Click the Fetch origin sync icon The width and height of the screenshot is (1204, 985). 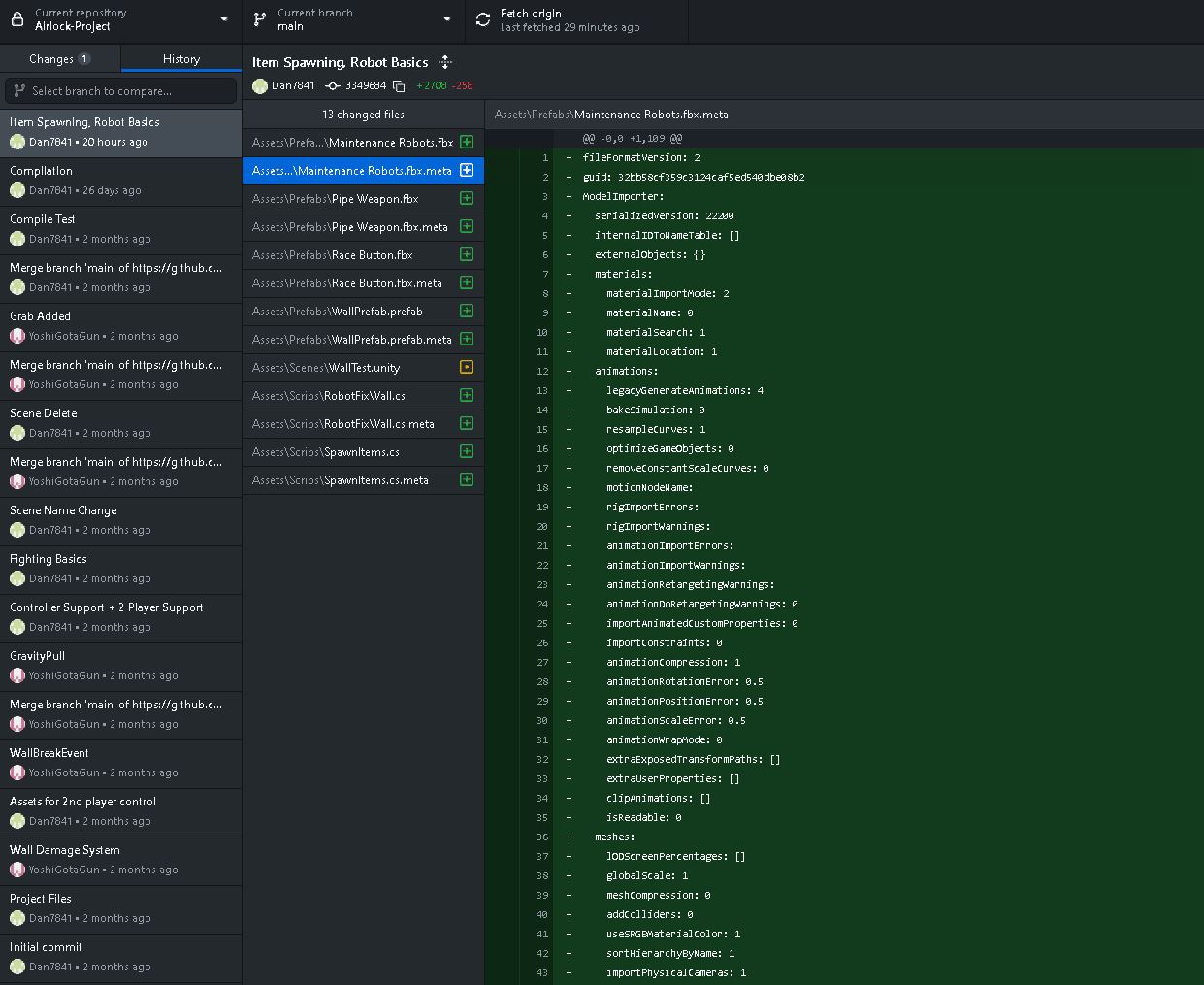(x=483, y=19)
